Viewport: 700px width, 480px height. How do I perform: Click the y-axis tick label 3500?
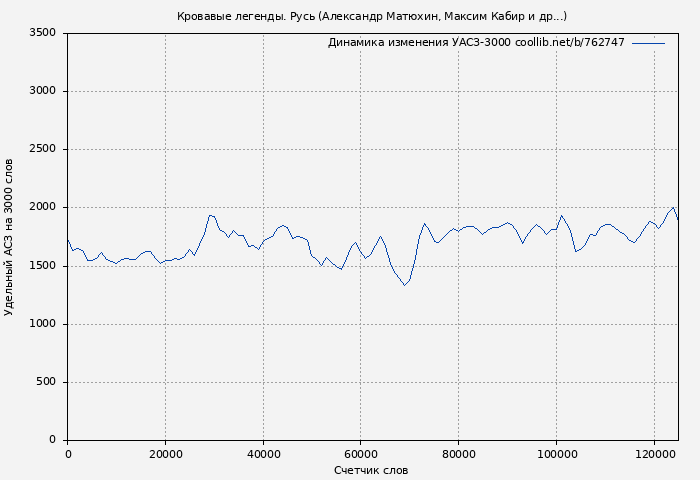(43, 33)
